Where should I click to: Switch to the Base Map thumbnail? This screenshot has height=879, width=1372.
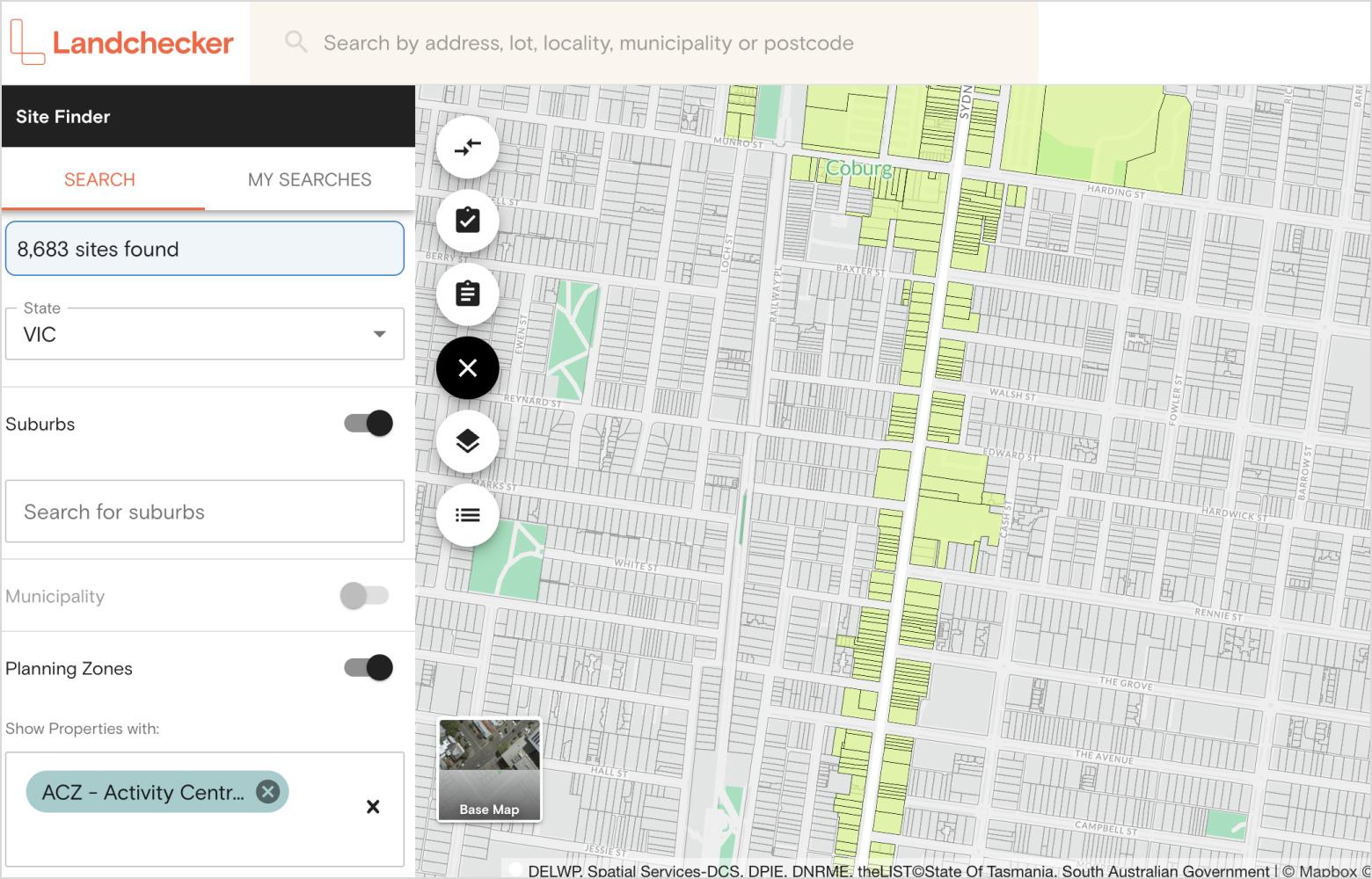[489, 770]
